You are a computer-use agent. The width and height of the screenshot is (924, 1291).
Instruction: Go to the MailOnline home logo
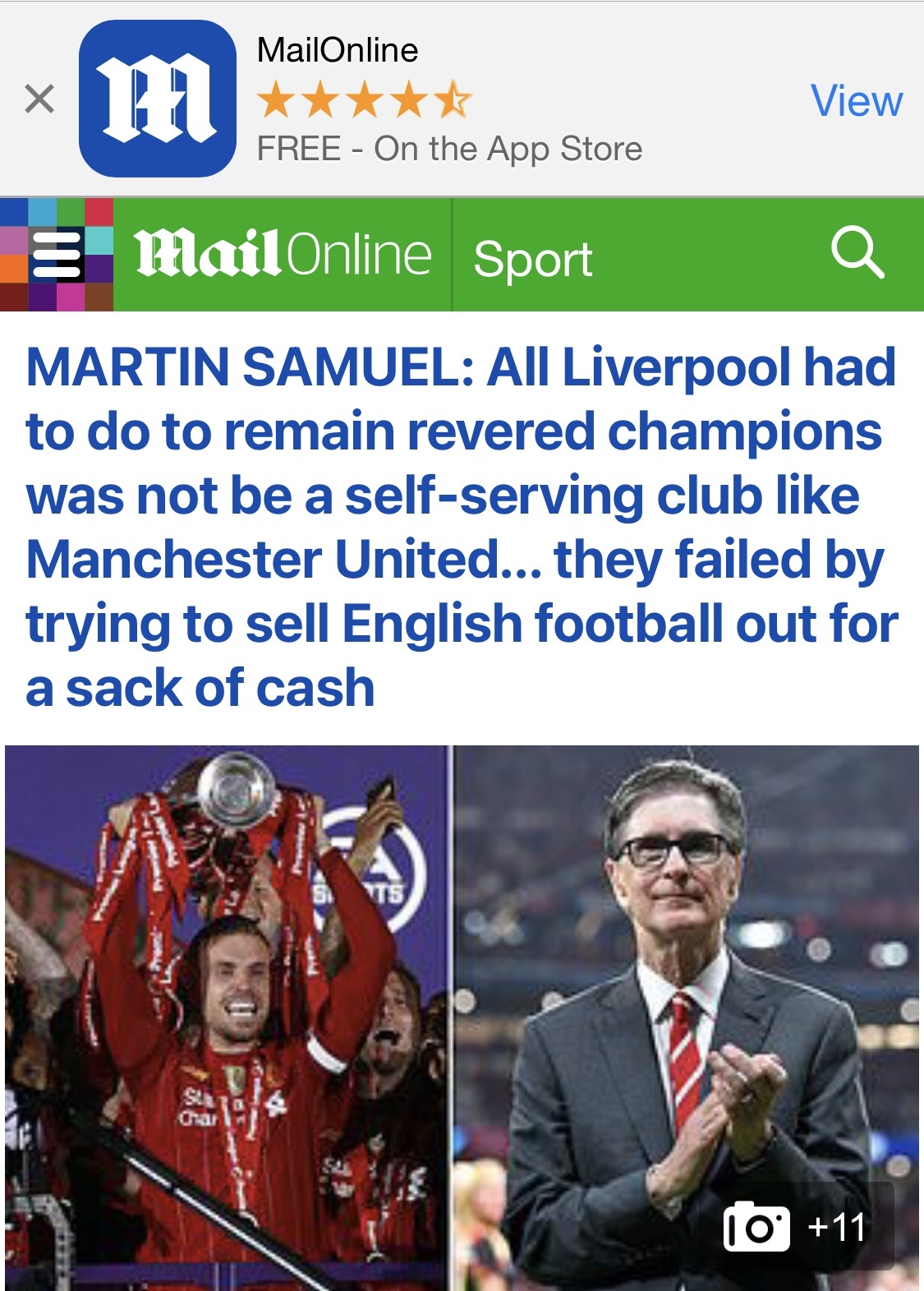283,254
